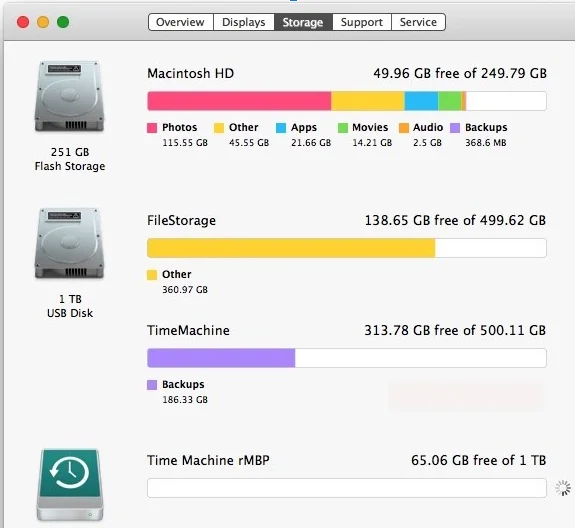Image resolution: width=575 pixels, height=528 pixels.
Task: Click the purple Backups swatch under TimeMachine
Action: coord(152,385)
